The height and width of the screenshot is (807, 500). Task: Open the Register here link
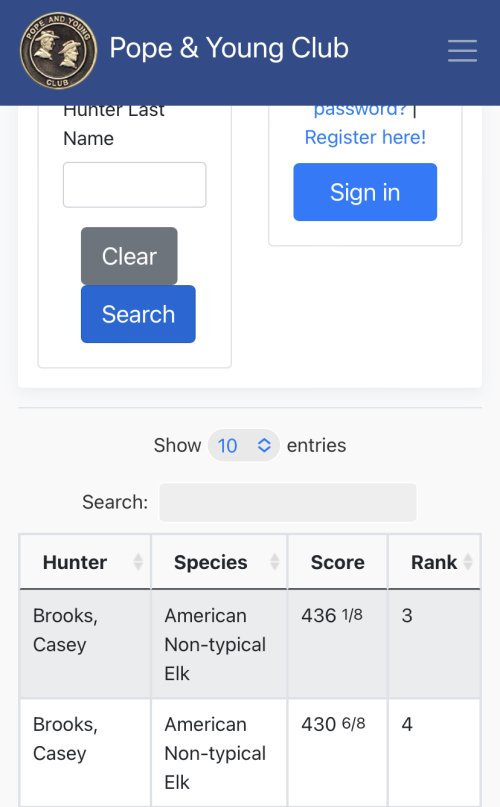pyautogui.click(x=365, y=137)
